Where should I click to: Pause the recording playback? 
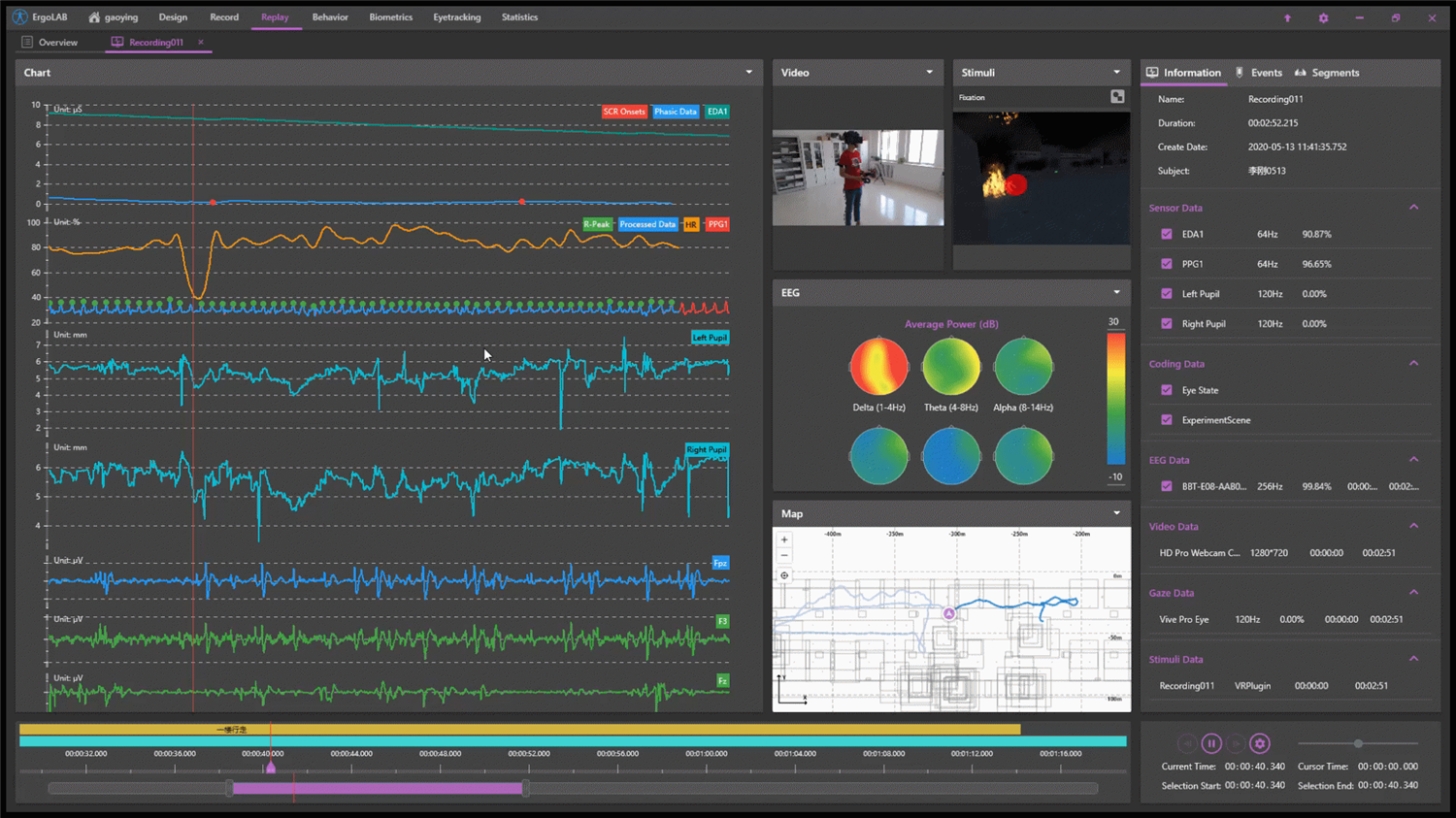coord(1210,744)
